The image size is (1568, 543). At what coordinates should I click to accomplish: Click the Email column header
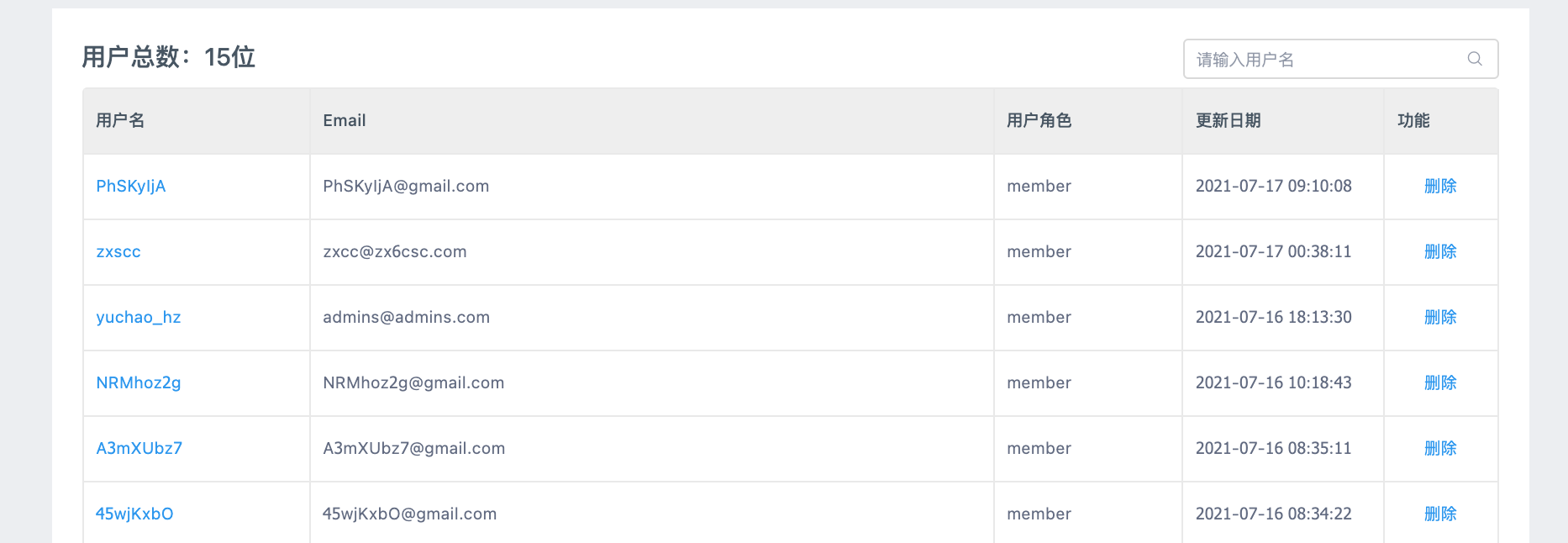[x=345, y=120]
